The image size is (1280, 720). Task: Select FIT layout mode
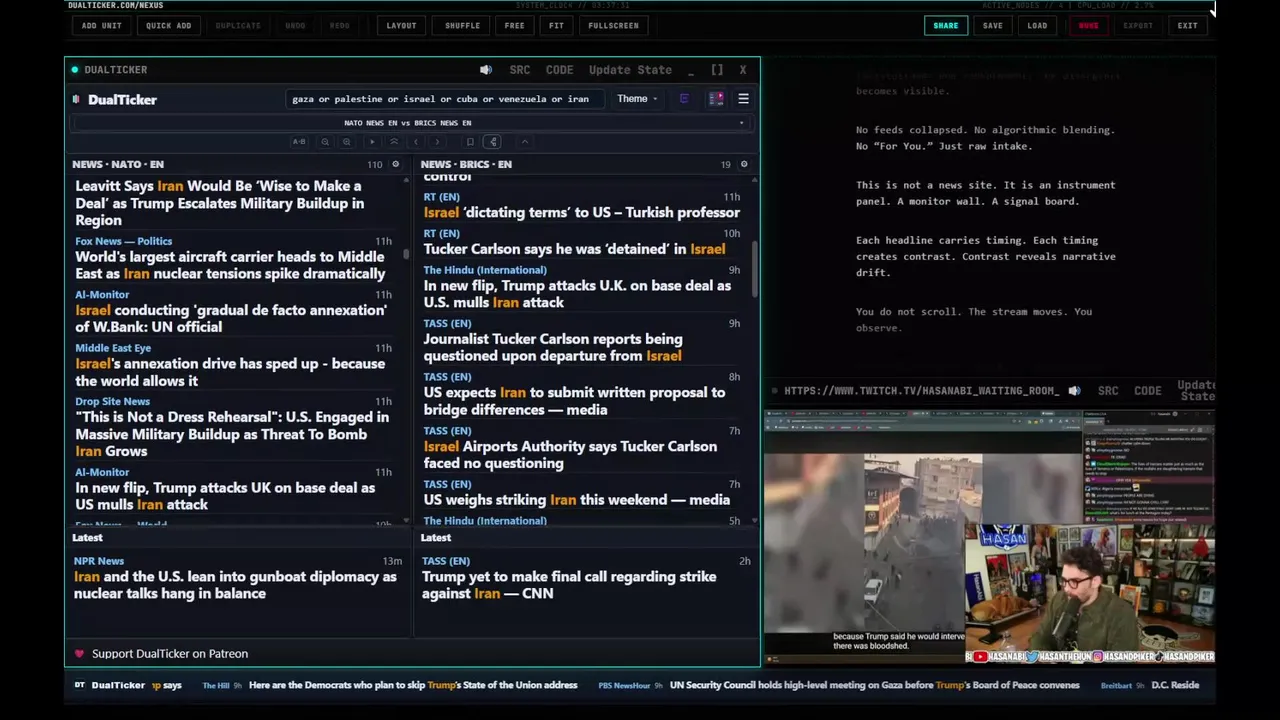[x=556, y=26]
